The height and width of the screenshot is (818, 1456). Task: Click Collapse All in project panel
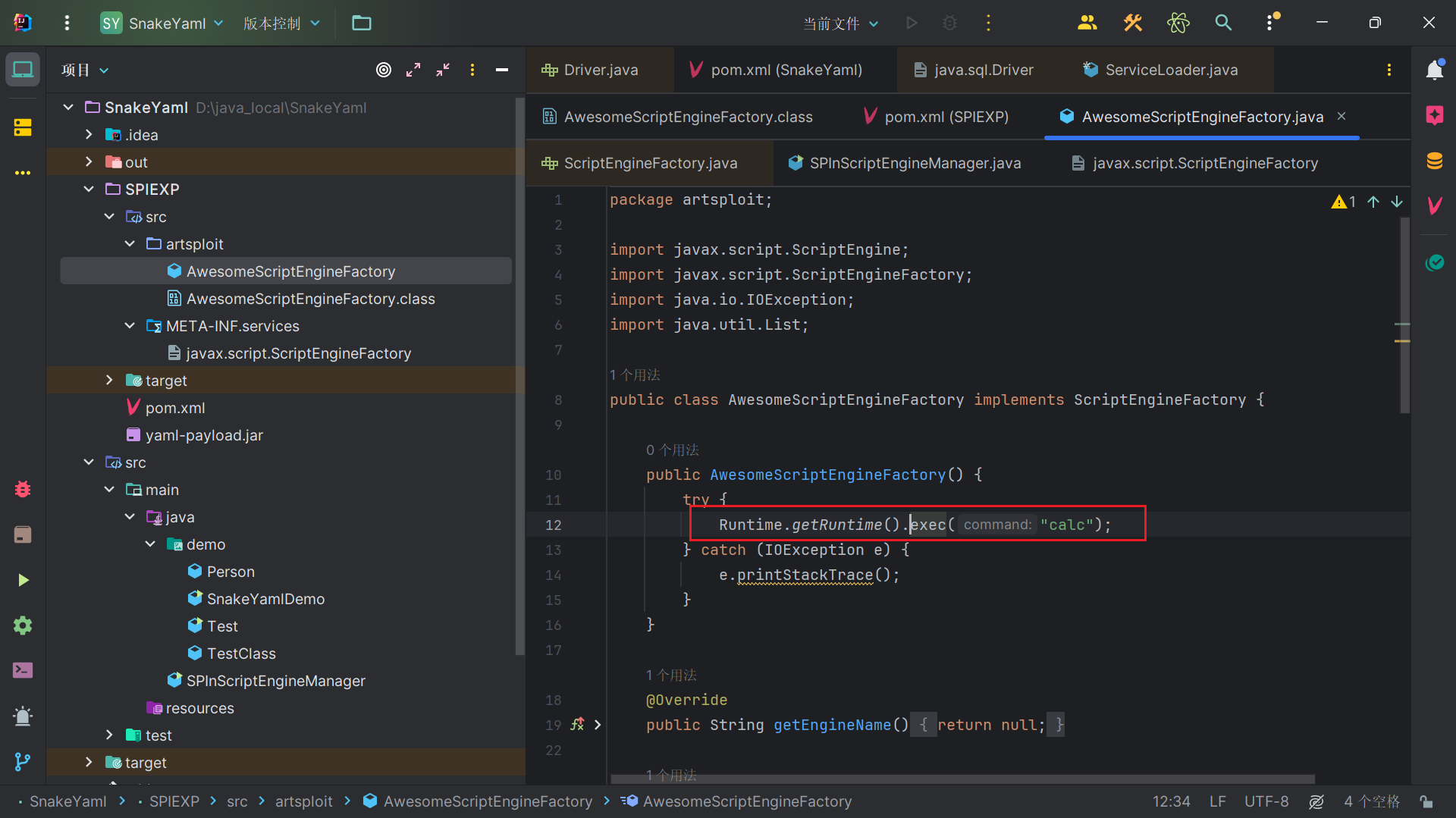[x=443, y=70]
